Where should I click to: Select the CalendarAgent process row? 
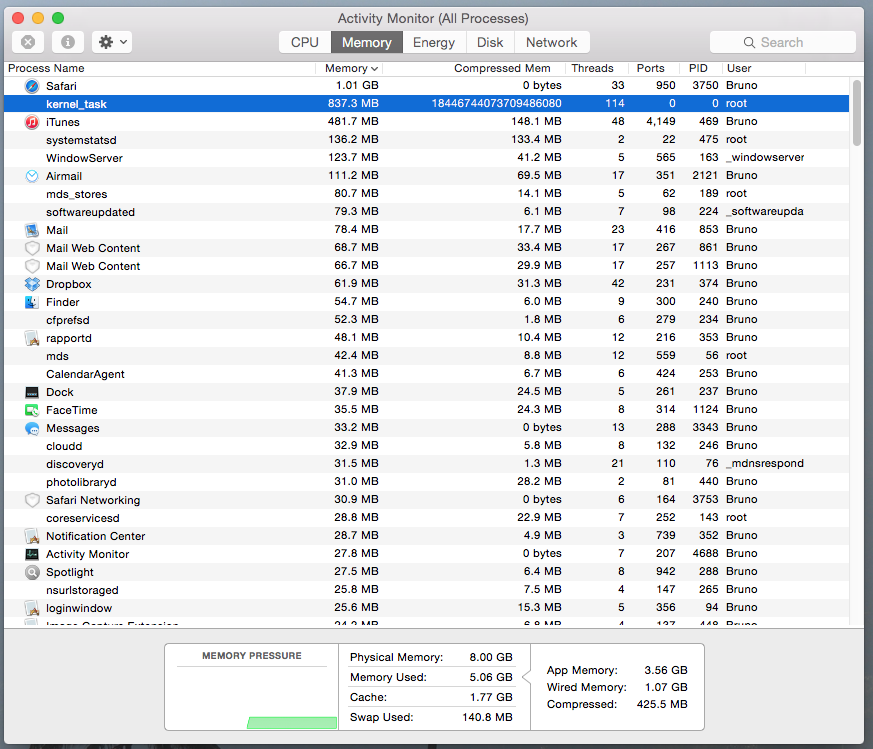[426, 374]
